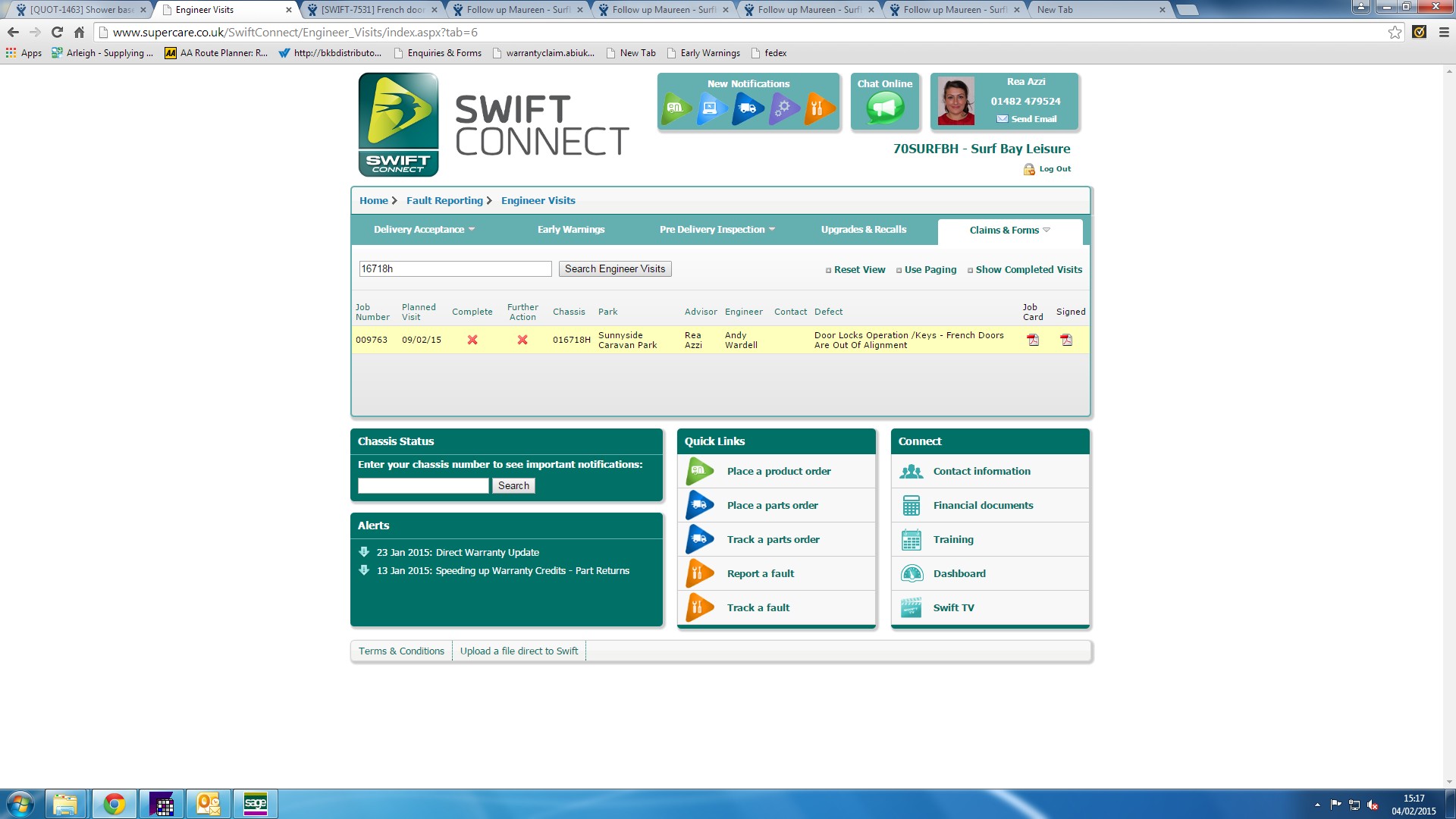Open Job Card PDF for job 009763
1456x819 pixels.
pyautogui.click(x=1033, y=340)
